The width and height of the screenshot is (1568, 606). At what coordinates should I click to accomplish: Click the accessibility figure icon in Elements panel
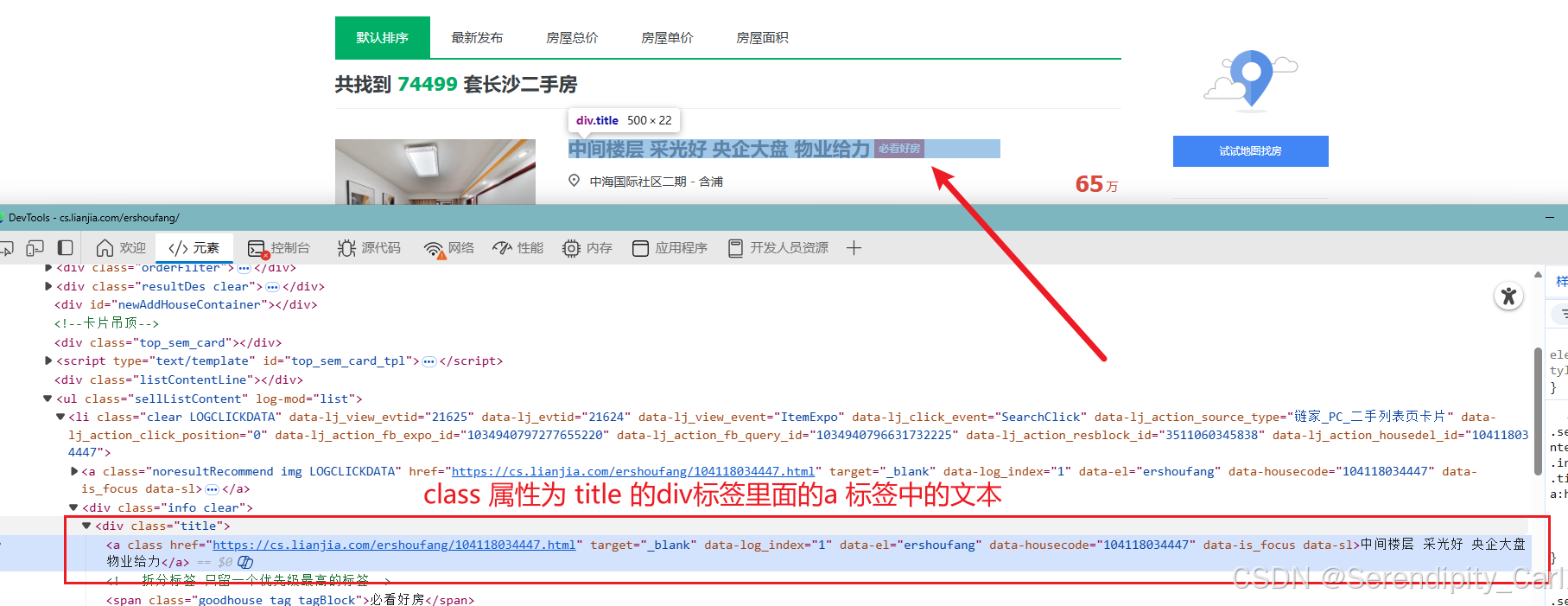click(x=1508, y=297)
